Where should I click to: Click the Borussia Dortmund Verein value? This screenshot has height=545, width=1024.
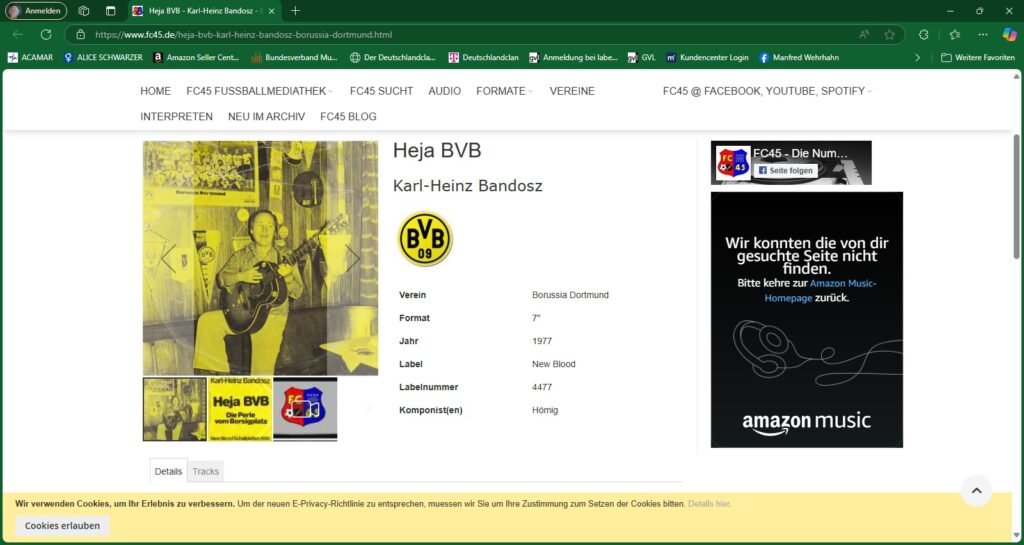pyautogui.click(x=570, y=295)
